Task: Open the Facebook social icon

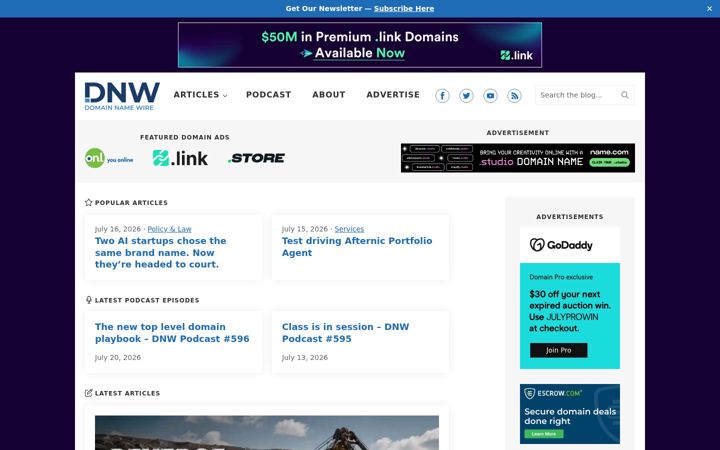Action: [x=442, y=96]
